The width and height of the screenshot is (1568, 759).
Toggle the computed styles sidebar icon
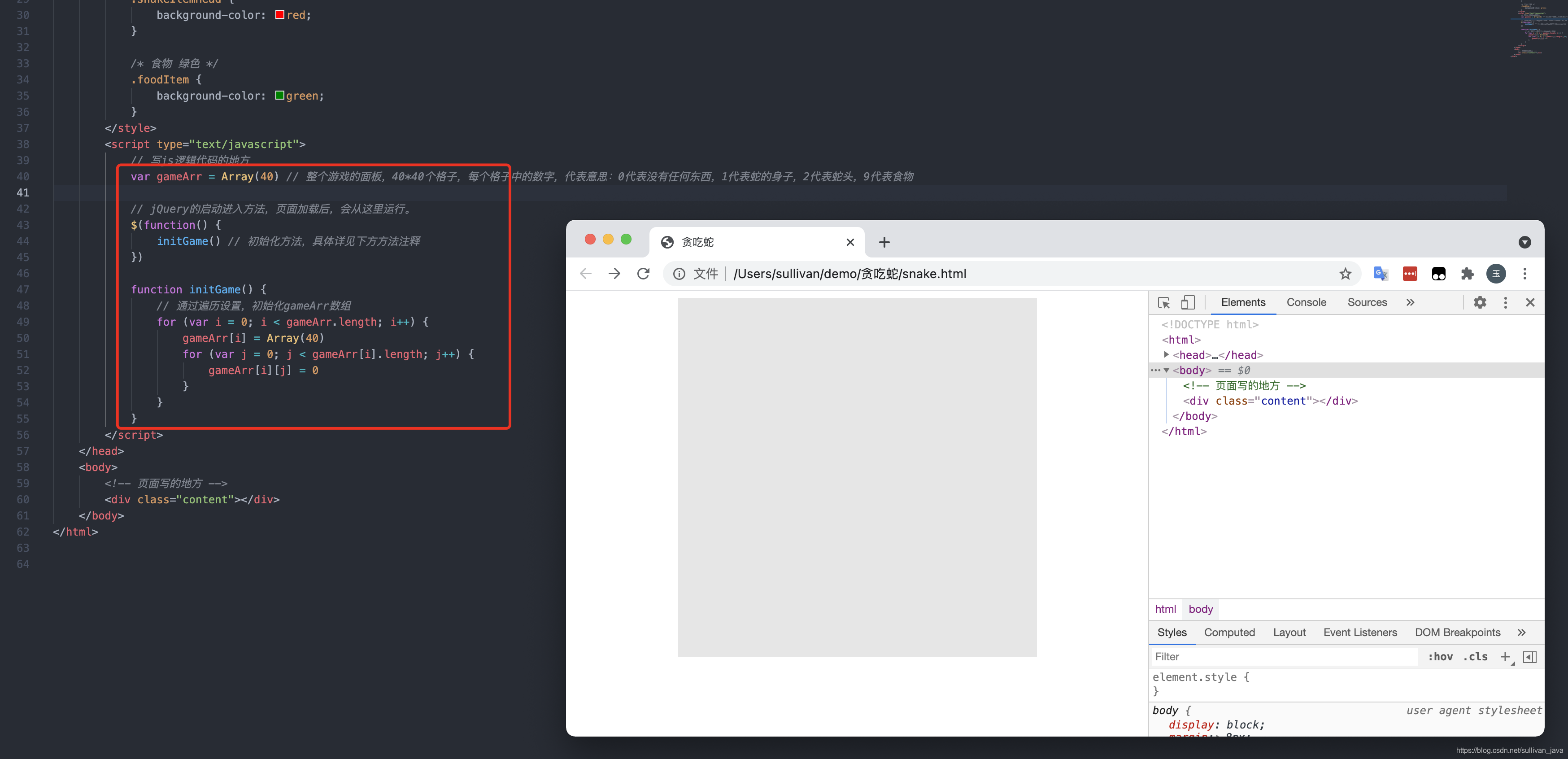tap(1529, 657)
